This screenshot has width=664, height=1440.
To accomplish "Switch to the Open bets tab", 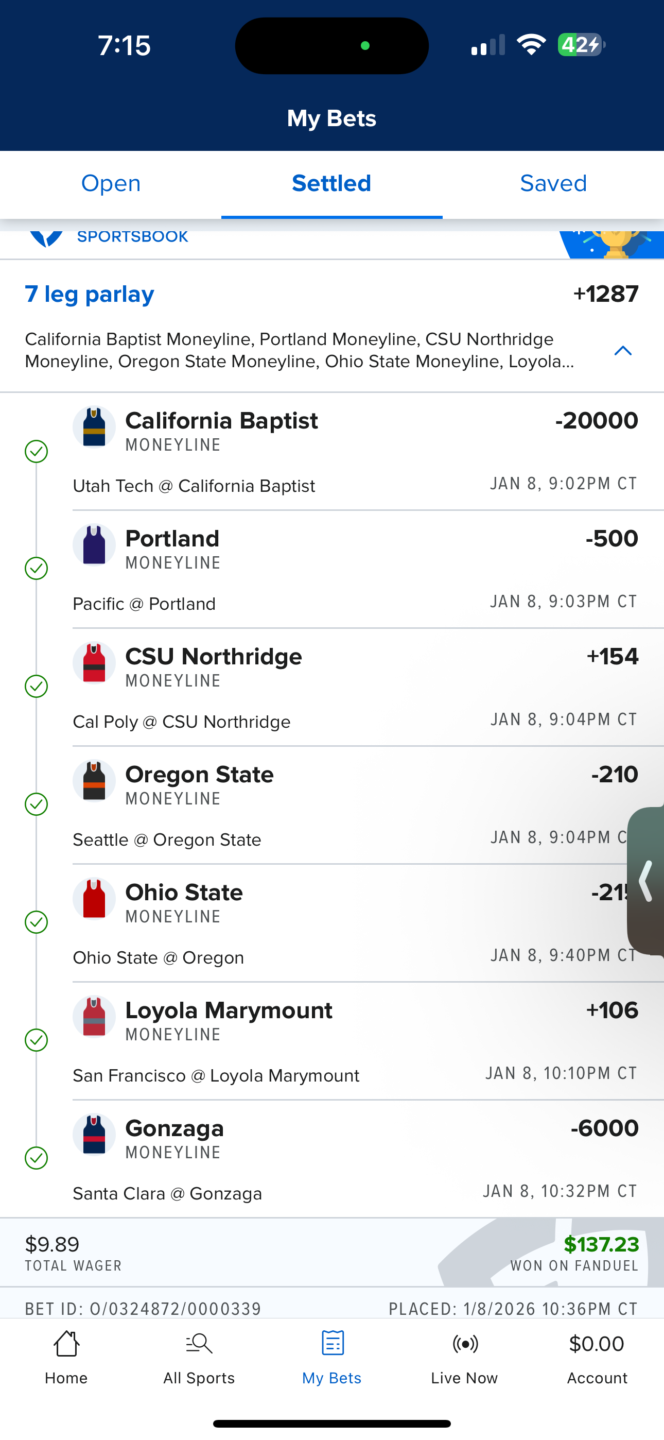I will (x=111, y=184).
